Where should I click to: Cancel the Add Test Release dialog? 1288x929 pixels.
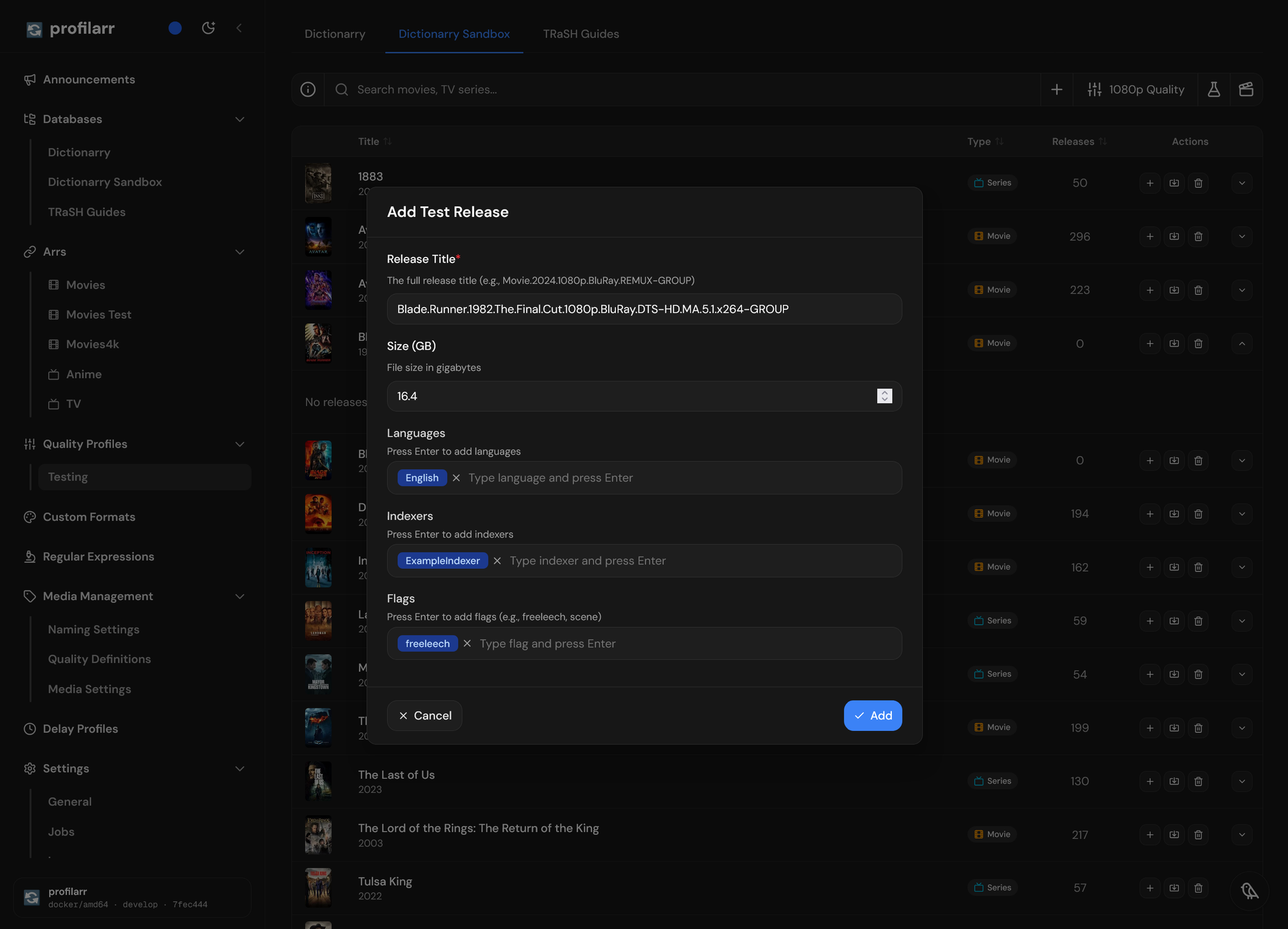[x=424, y=715]
